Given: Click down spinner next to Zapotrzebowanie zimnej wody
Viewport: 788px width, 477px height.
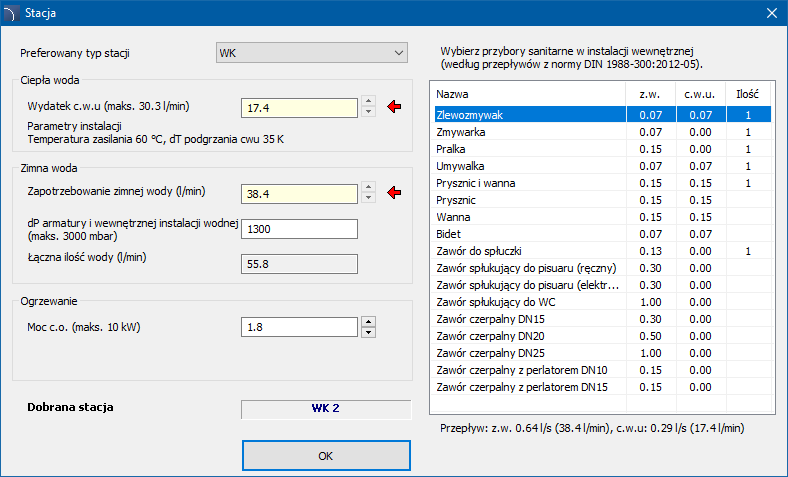Looking at the screenshot, I should coord(368,196).
